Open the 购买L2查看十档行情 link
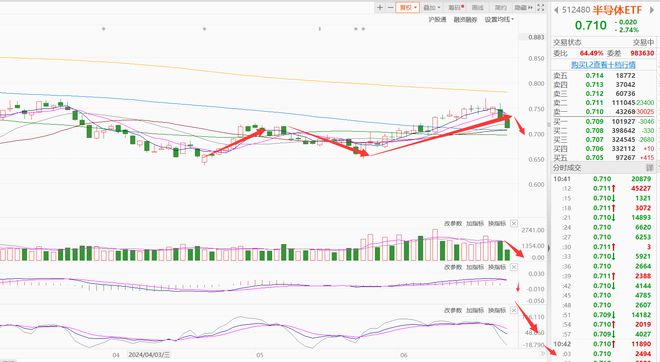660x362 pixels. (x=603, y=65)
